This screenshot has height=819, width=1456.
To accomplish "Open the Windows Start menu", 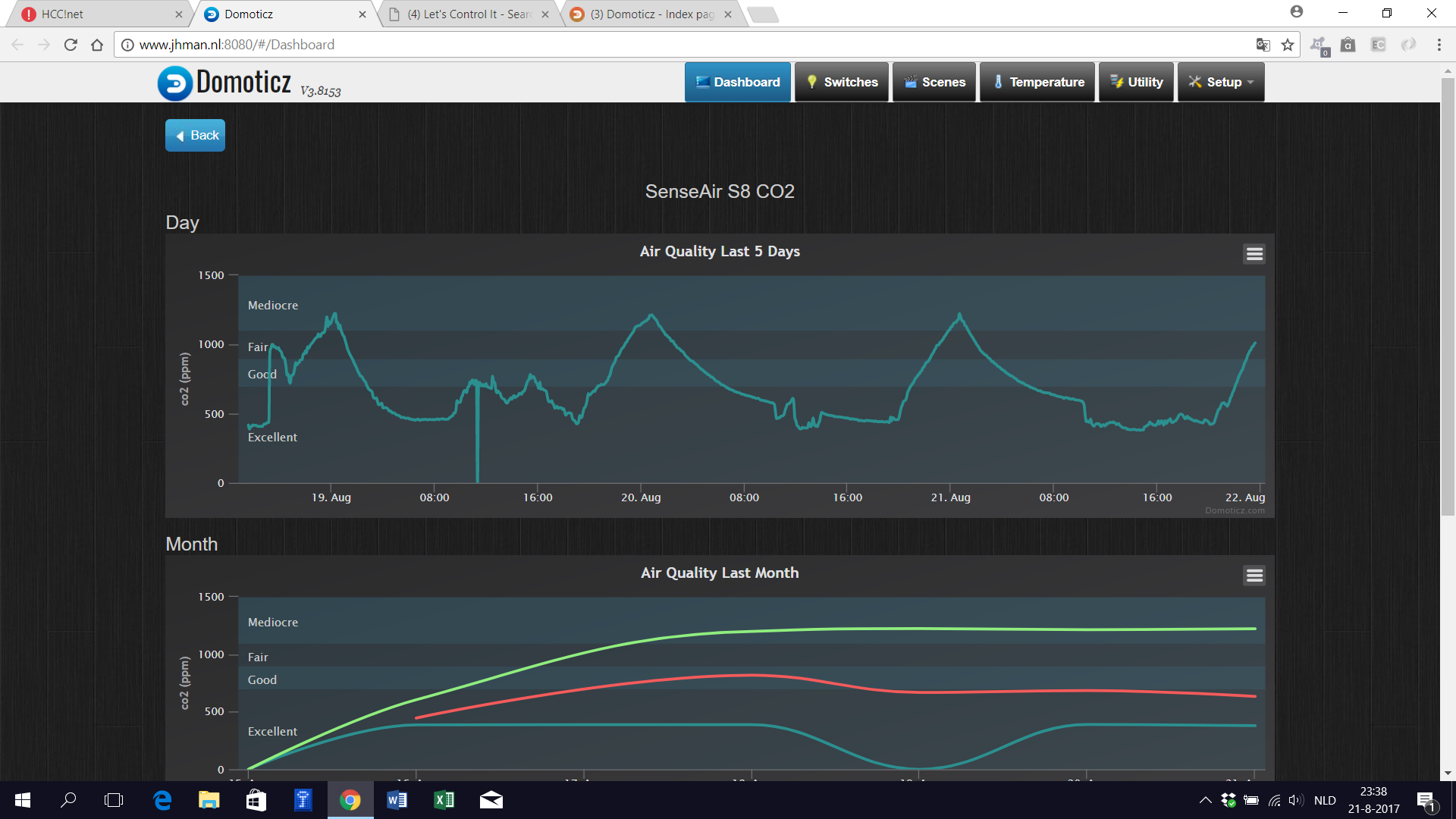I will (x=23, y=800).
